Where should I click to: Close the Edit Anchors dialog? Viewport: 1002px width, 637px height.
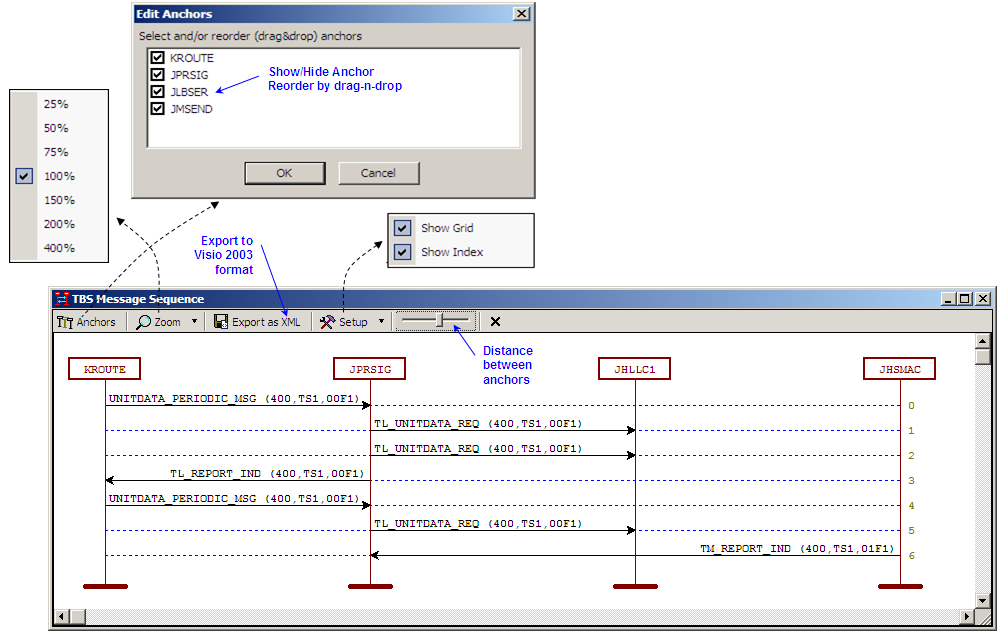pos(520,14)
